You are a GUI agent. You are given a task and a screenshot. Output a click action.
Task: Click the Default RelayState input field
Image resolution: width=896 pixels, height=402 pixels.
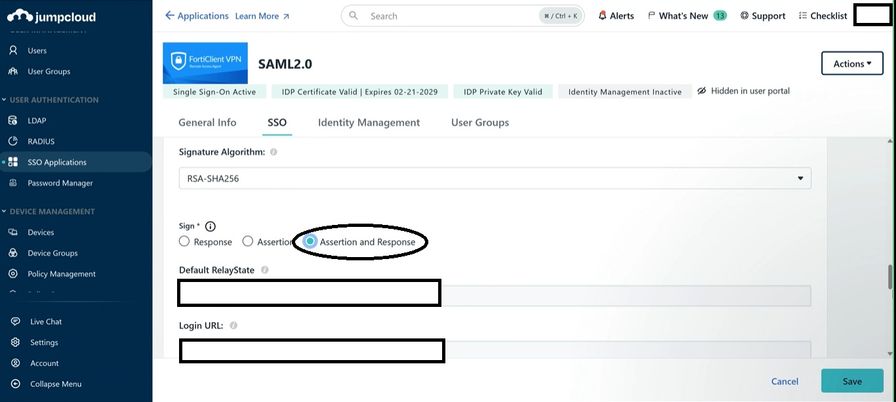pyautogui.click(x=495, y=295)
